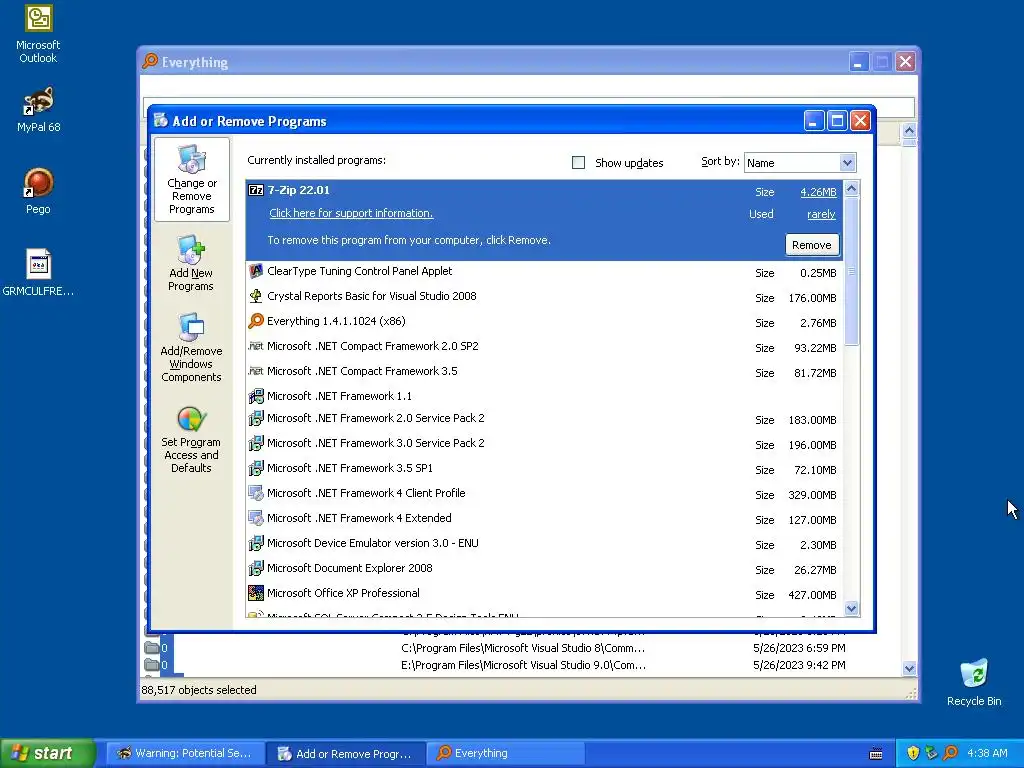Click '88,517 objects selected' status bar text
The height and width of the screenshot is (768, 1024).
[x=199, y=690]
